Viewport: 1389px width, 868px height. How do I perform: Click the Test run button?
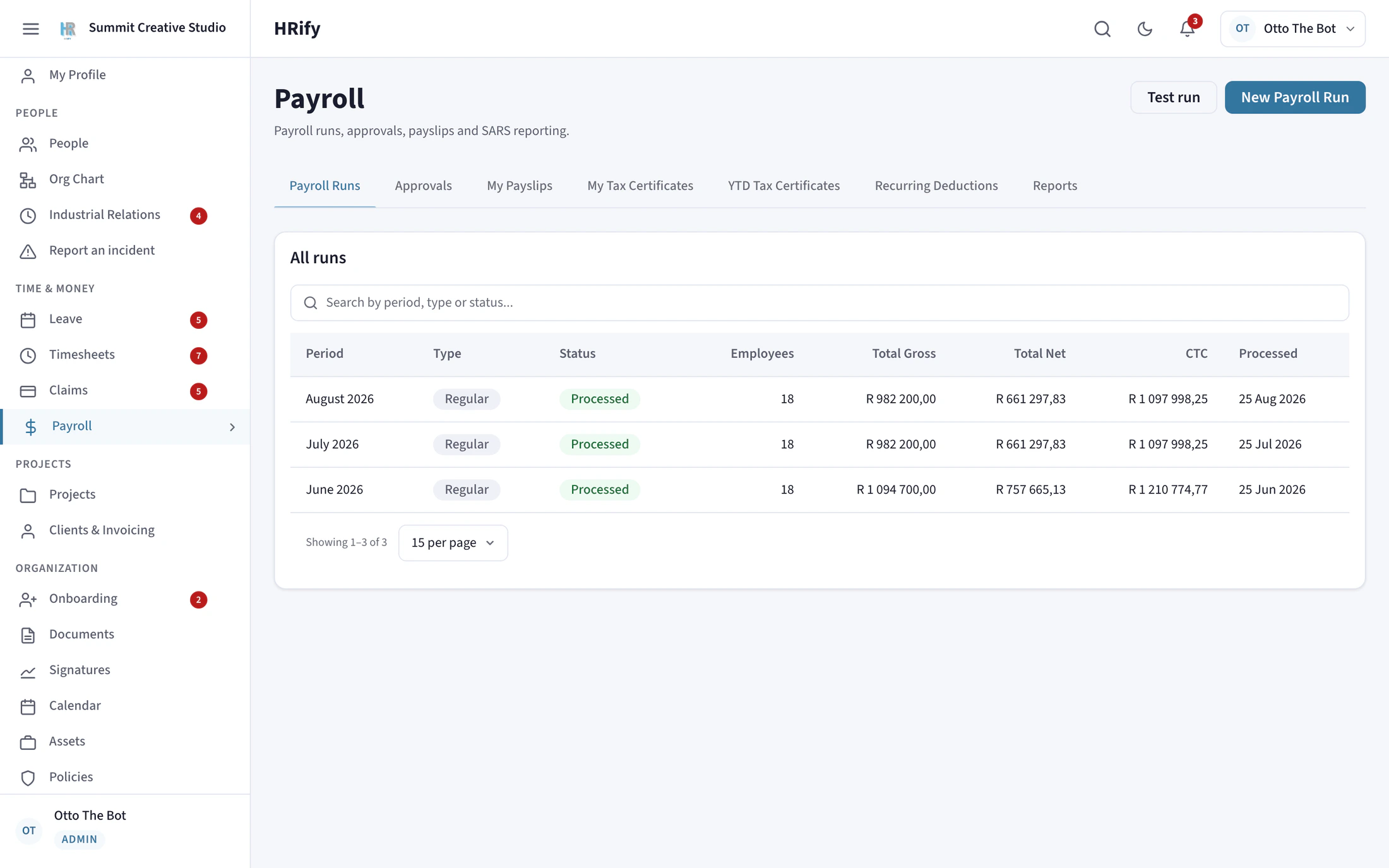1173,97
